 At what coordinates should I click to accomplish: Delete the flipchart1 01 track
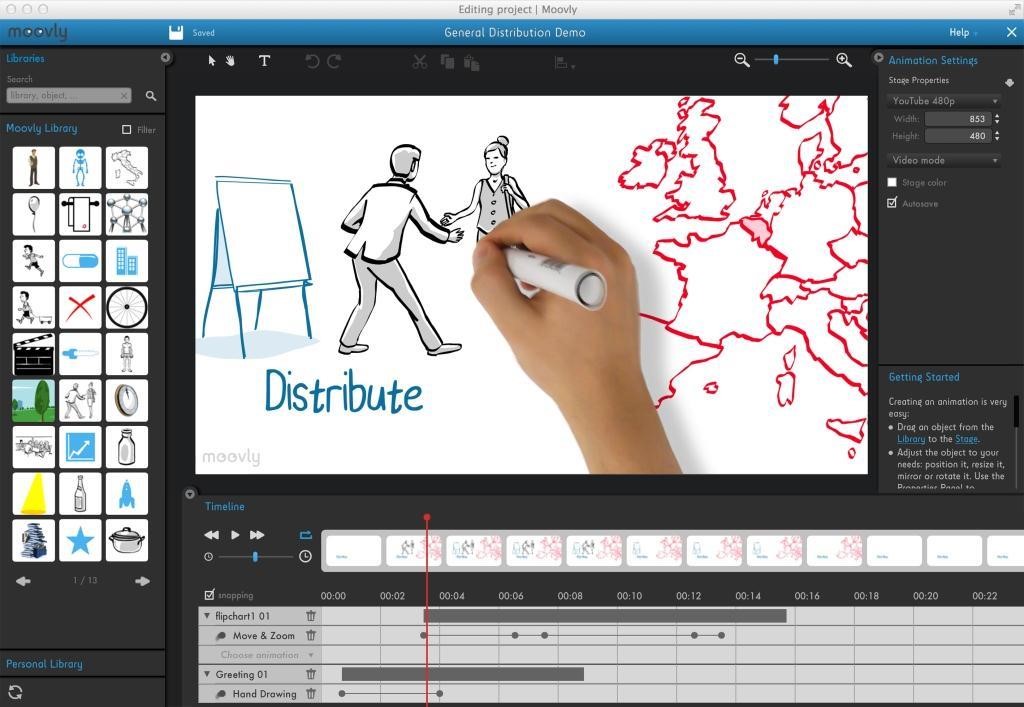pyautogui.click(x=311, y=616)
